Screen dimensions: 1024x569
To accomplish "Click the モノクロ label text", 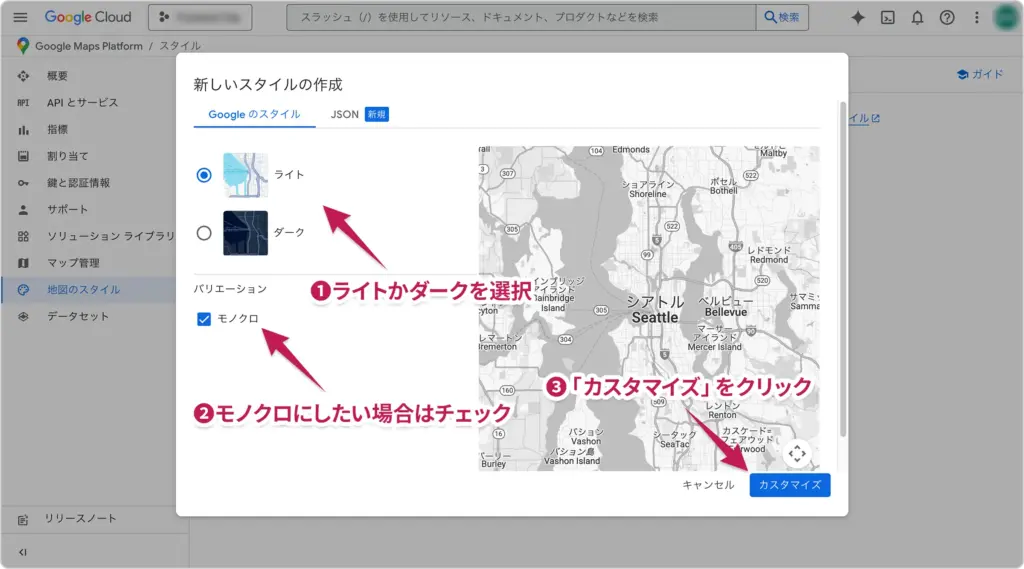I will (x=238, y=319).
